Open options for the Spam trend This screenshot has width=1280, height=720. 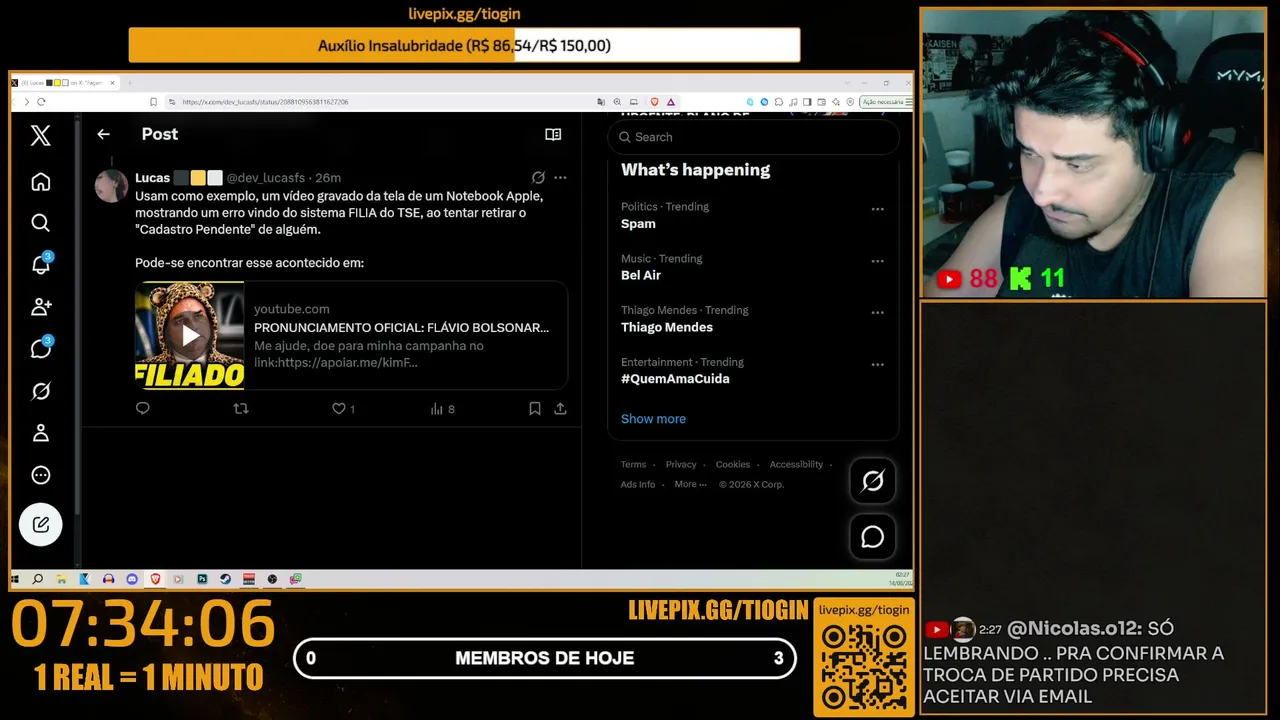point(877,209)
